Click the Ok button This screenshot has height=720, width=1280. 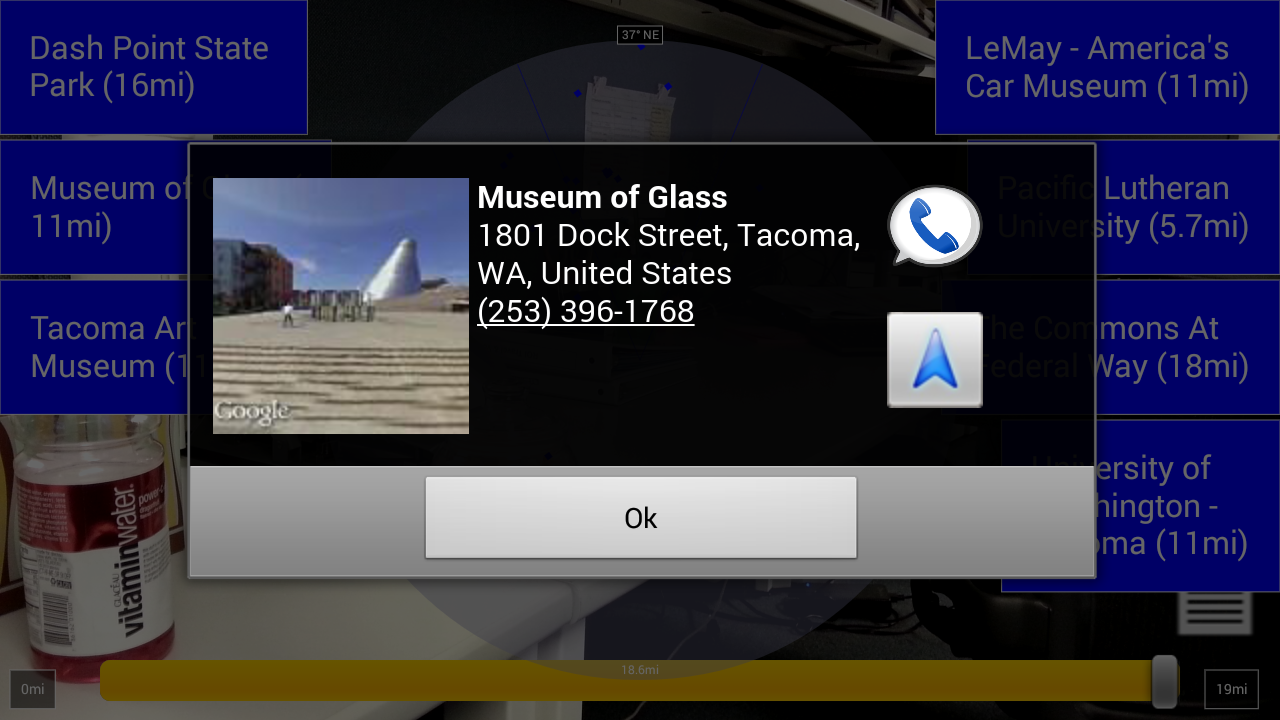click(x=641, y=518)
